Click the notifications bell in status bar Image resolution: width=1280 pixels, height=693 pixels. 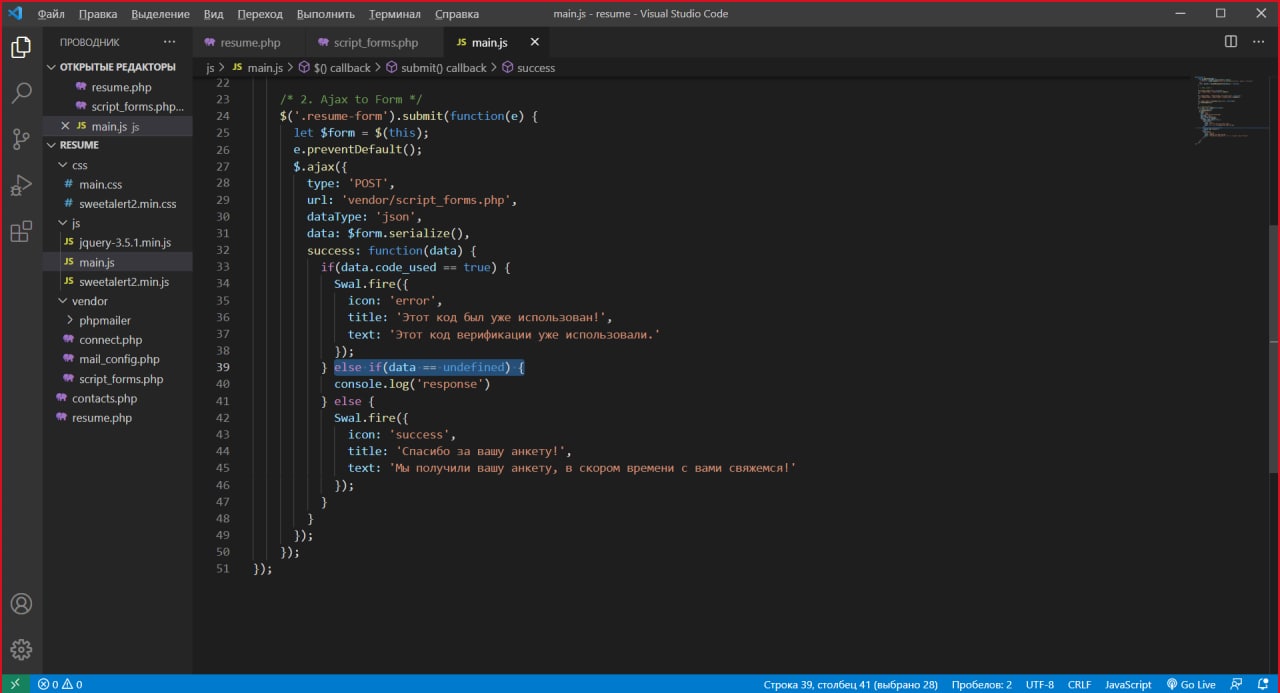(x=1262, y=684)
